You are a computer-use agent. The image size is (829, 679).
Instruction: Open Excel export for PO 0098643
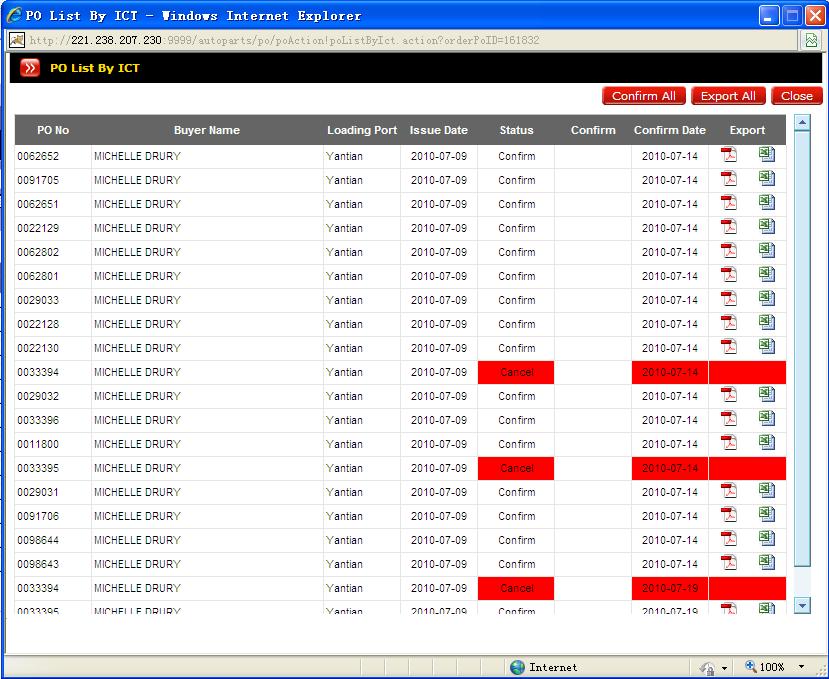click(x=766, y=562)
